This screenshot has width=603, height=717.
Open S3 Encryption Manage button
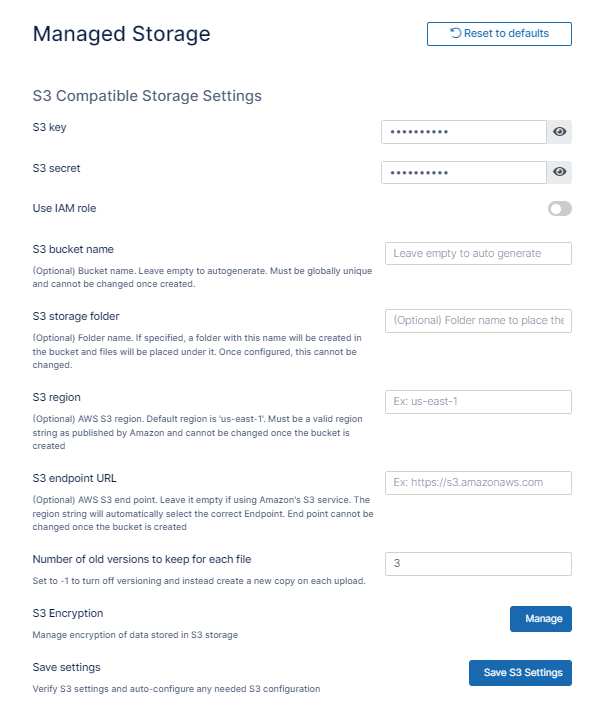tap(541, 619)
